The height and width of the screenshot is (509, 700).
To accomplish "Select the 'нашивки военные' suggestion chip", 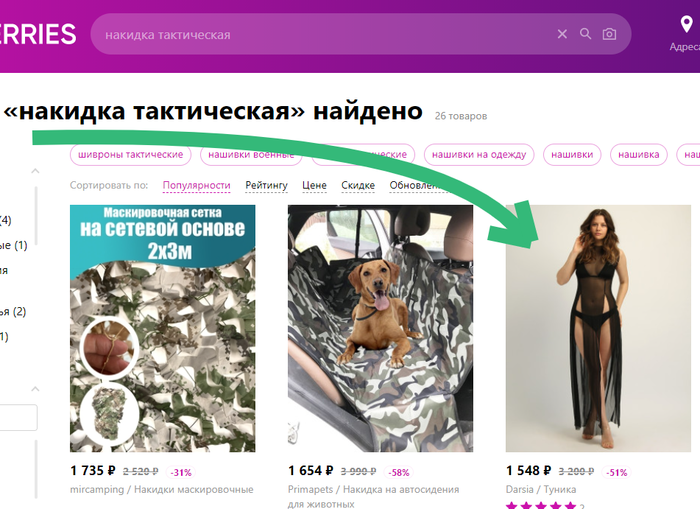I will pos(251,154).
